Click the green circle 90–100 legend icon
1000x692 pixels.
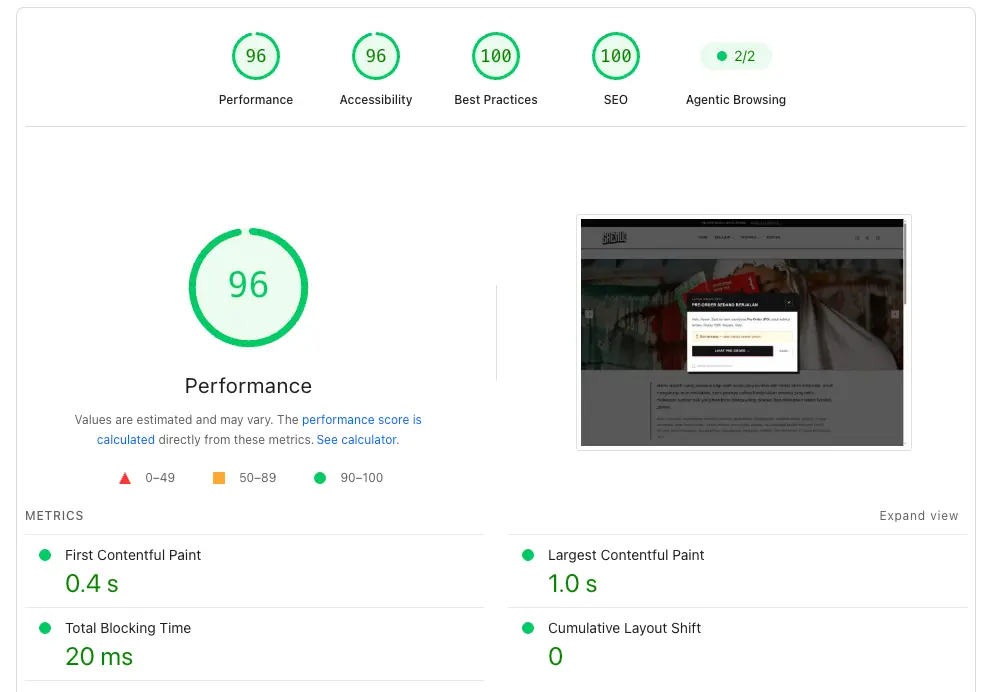(x=320, y=478)
